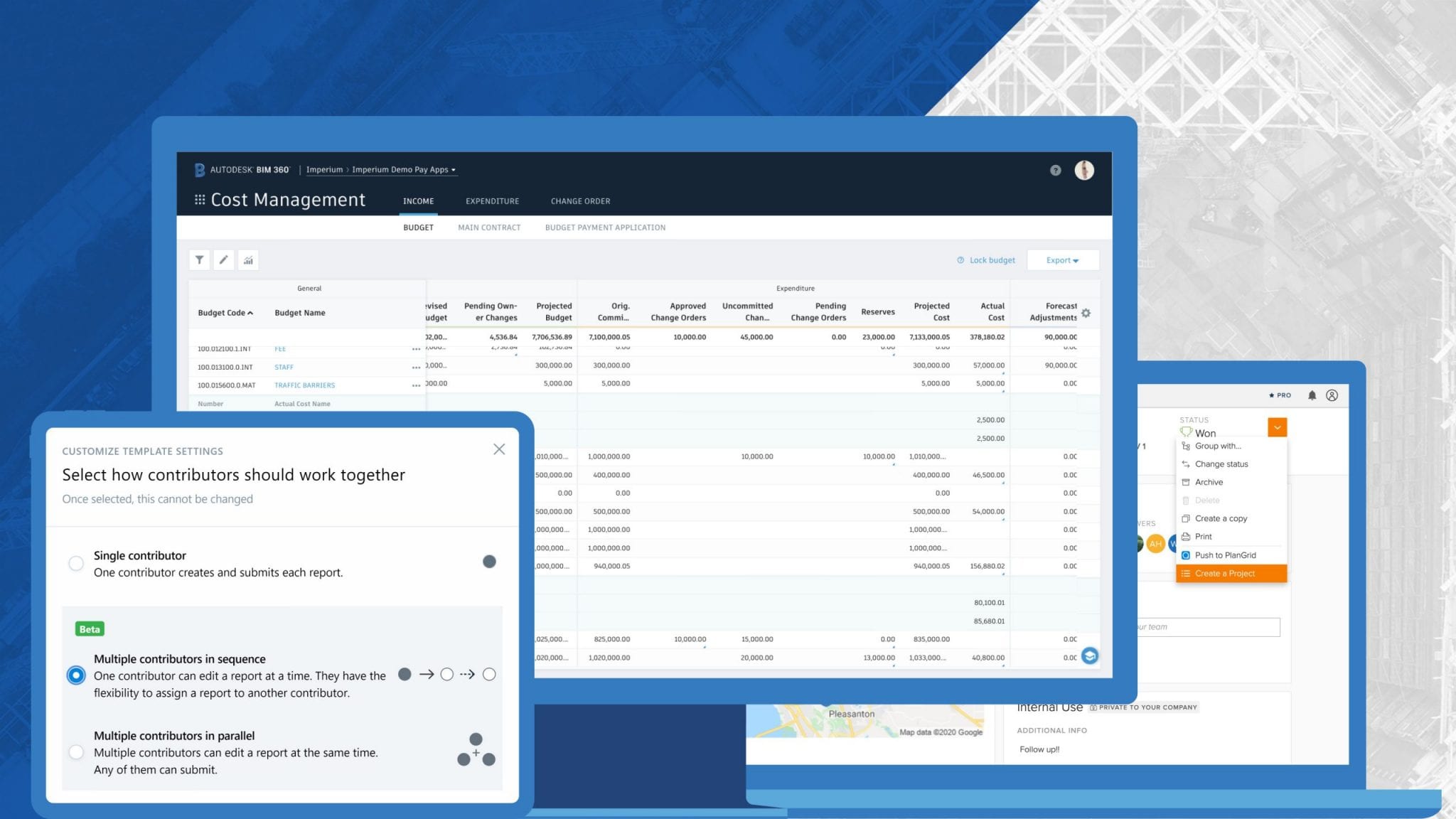This screenshot has width=1456, height=819.
Task: Expand Imperium Demo Pay Apps project dropdown
Action: pos(404,170)
